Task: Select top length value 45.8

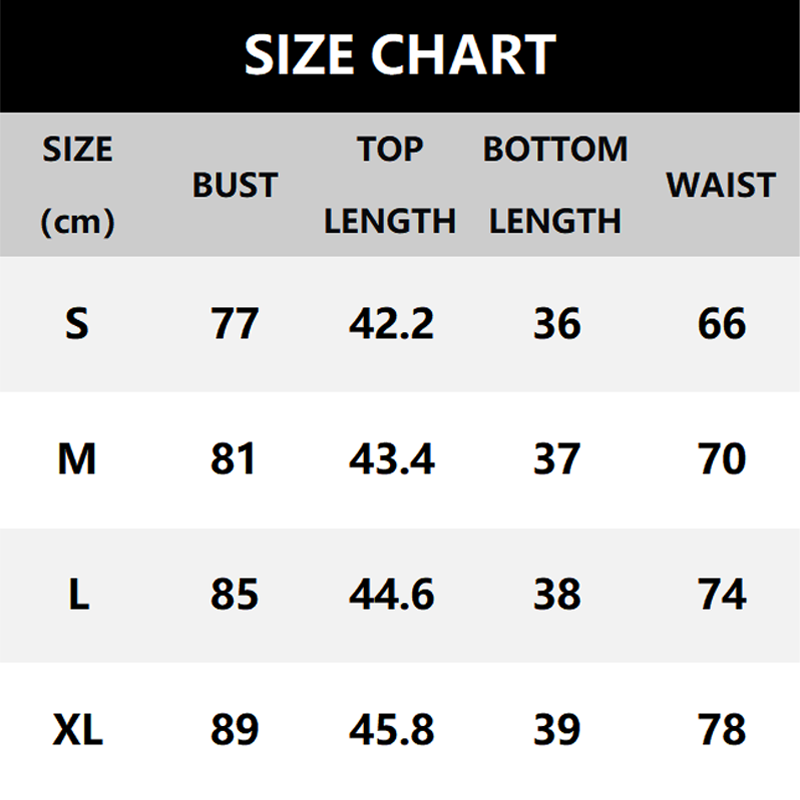Action: (x=391, y=730)
